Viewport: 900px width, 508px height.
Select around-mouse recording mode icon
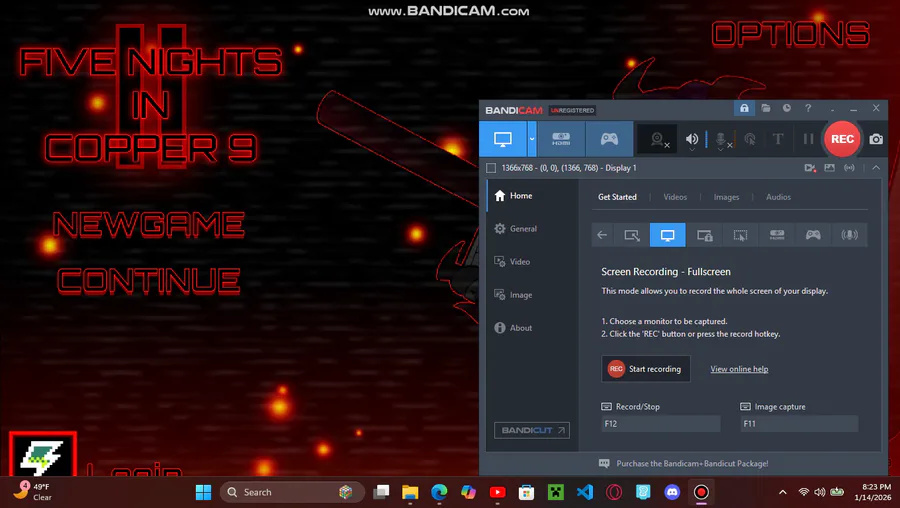coord(740,235)
